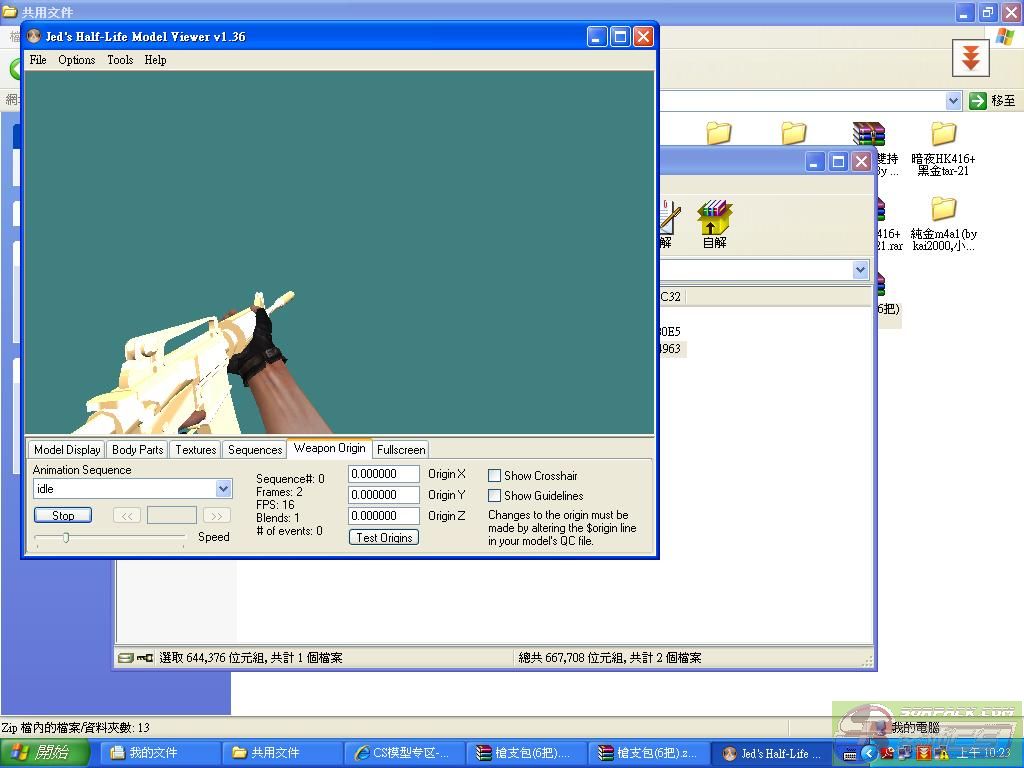Click the Half-Life Model Viewer title bar icon
This screenshot has width=1024, height=768.
(x=34, y=37)
